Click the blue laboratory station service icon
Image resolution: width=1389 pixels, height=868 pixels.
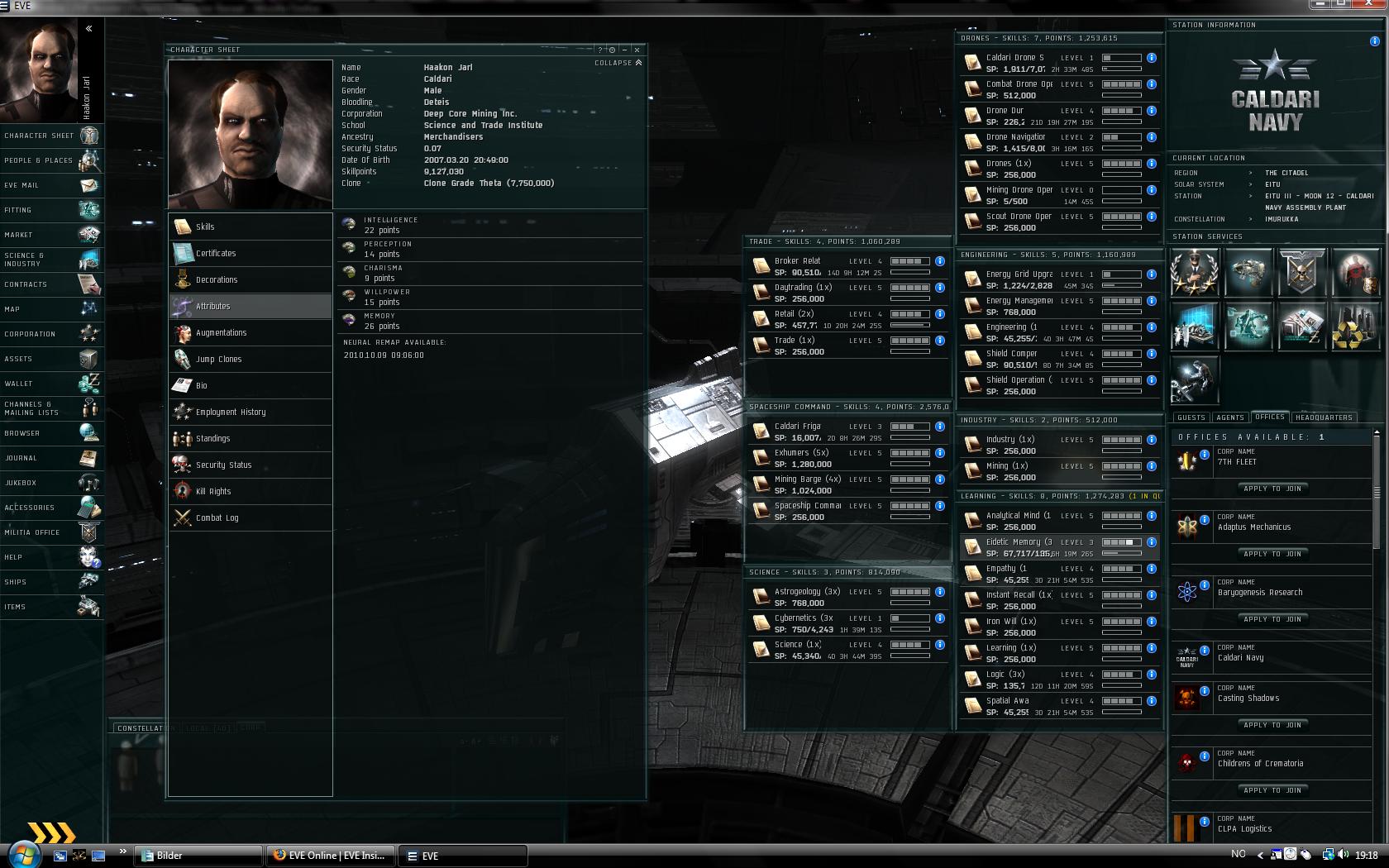[1195, 326]
